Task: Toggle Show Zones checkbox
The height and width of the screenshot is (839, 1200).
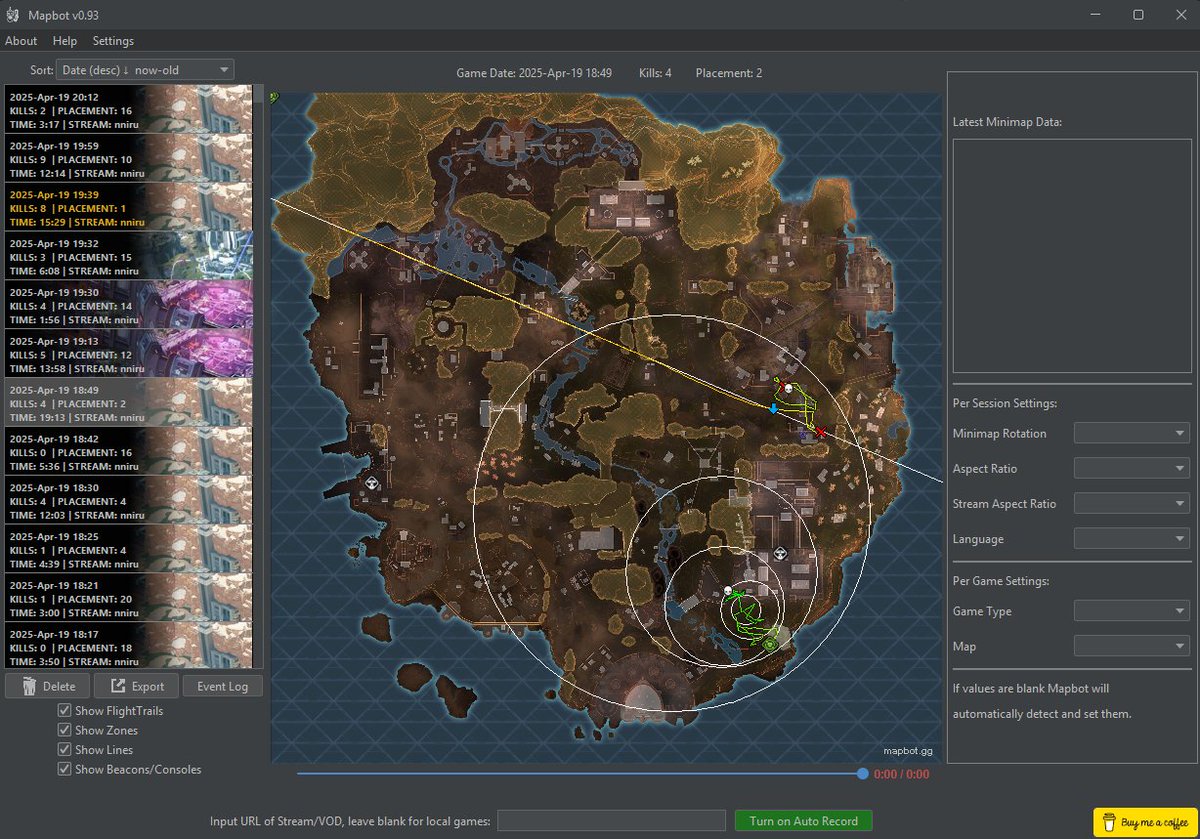Action: [x=65, y=730]
